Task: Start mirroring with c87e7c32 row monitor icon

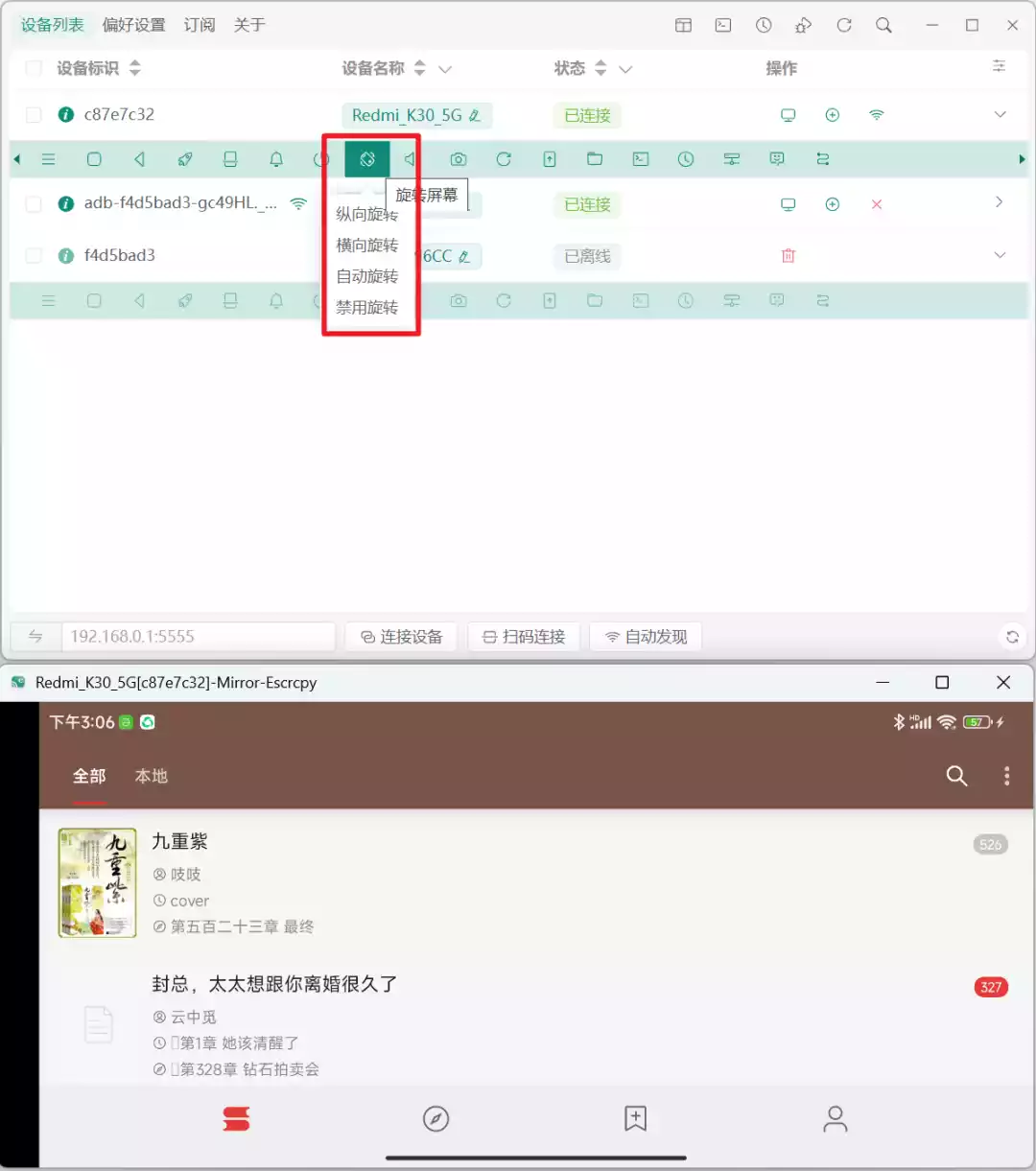Action: click(789, 115)
